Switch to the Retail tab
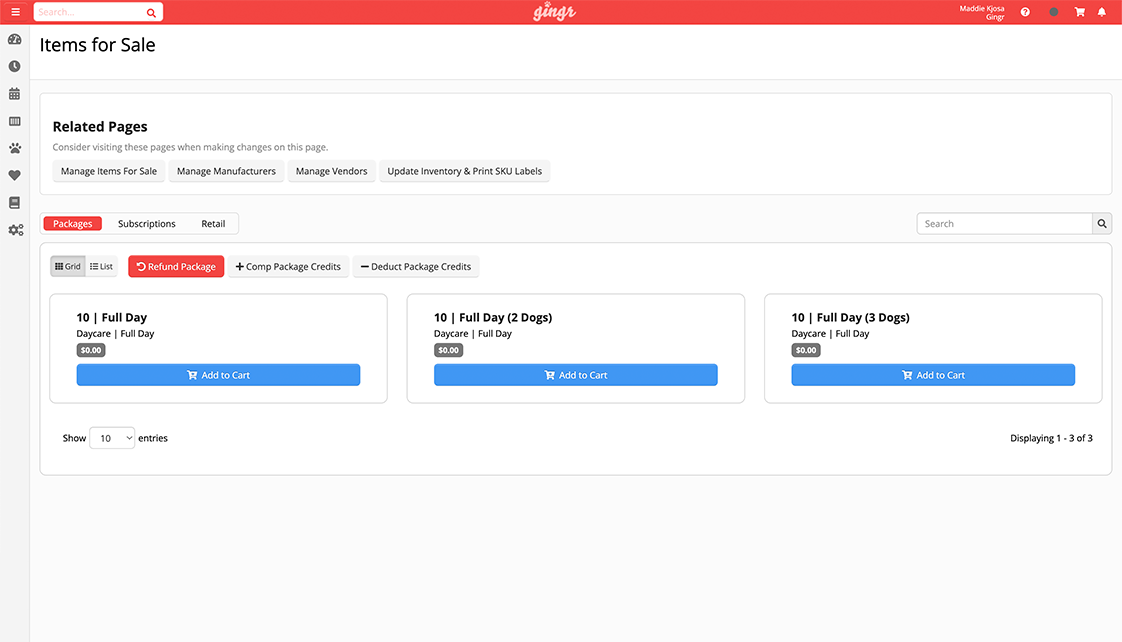Viewport: 1122px width, 642px height. tap(213, 223)
